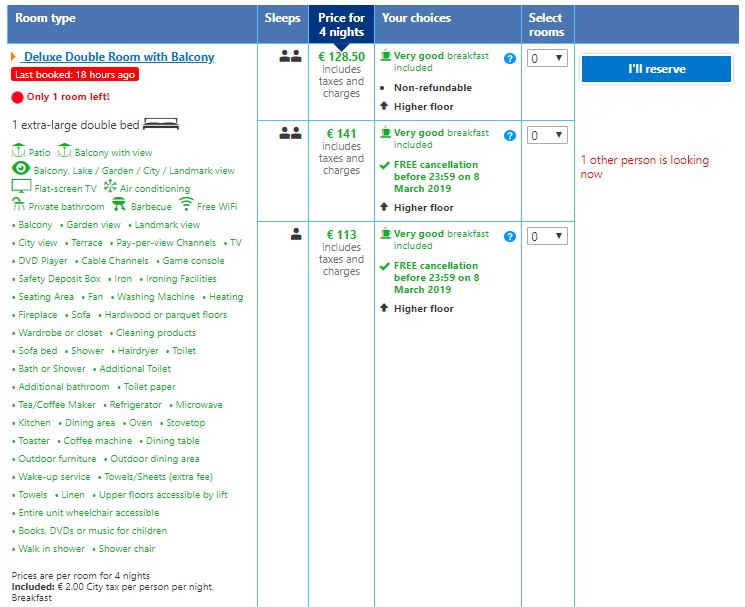
Task: Open the room quantity dropdown for €141
Action: (x=546, y=135)
